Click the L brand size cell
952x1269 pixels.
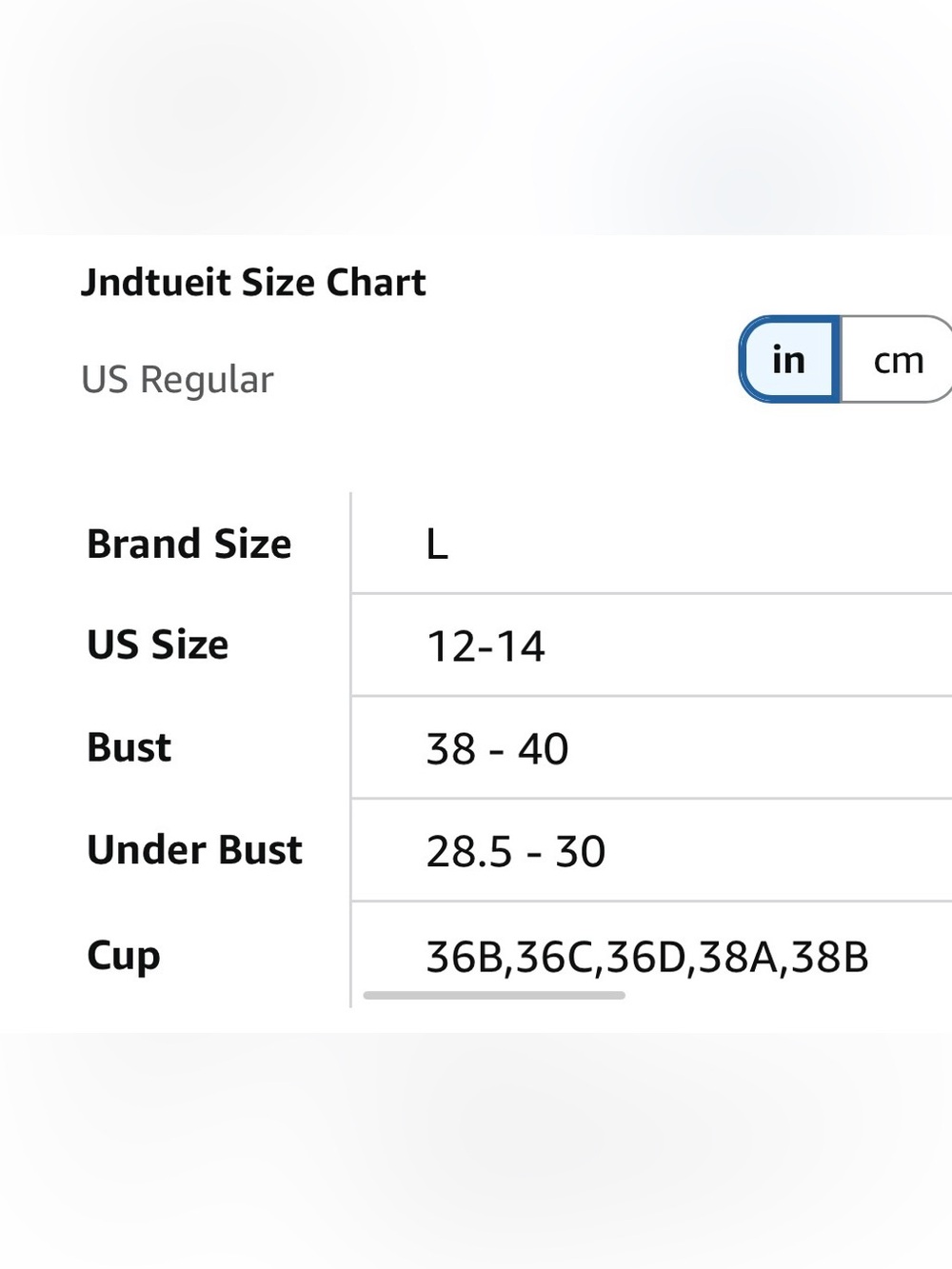click(x=436, y=545)
